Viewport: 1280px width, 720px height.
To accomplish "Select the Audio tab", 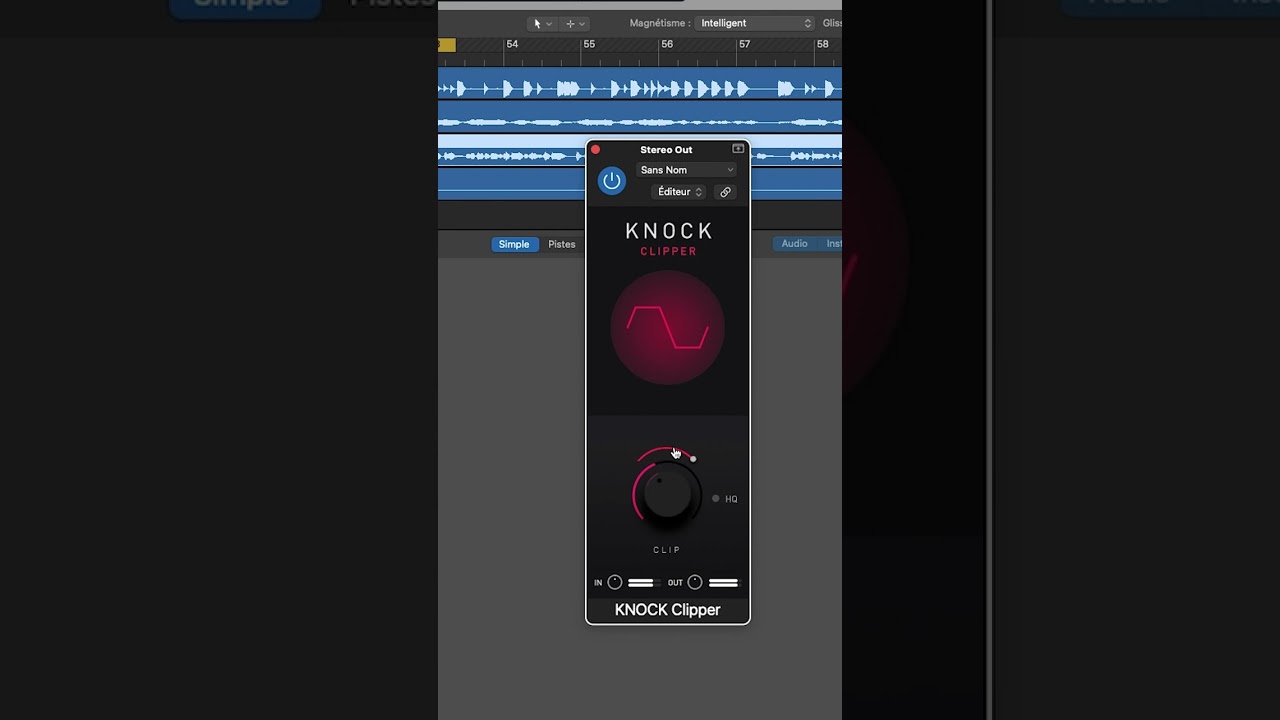I will pyautogui.click(x=795, y=244).
